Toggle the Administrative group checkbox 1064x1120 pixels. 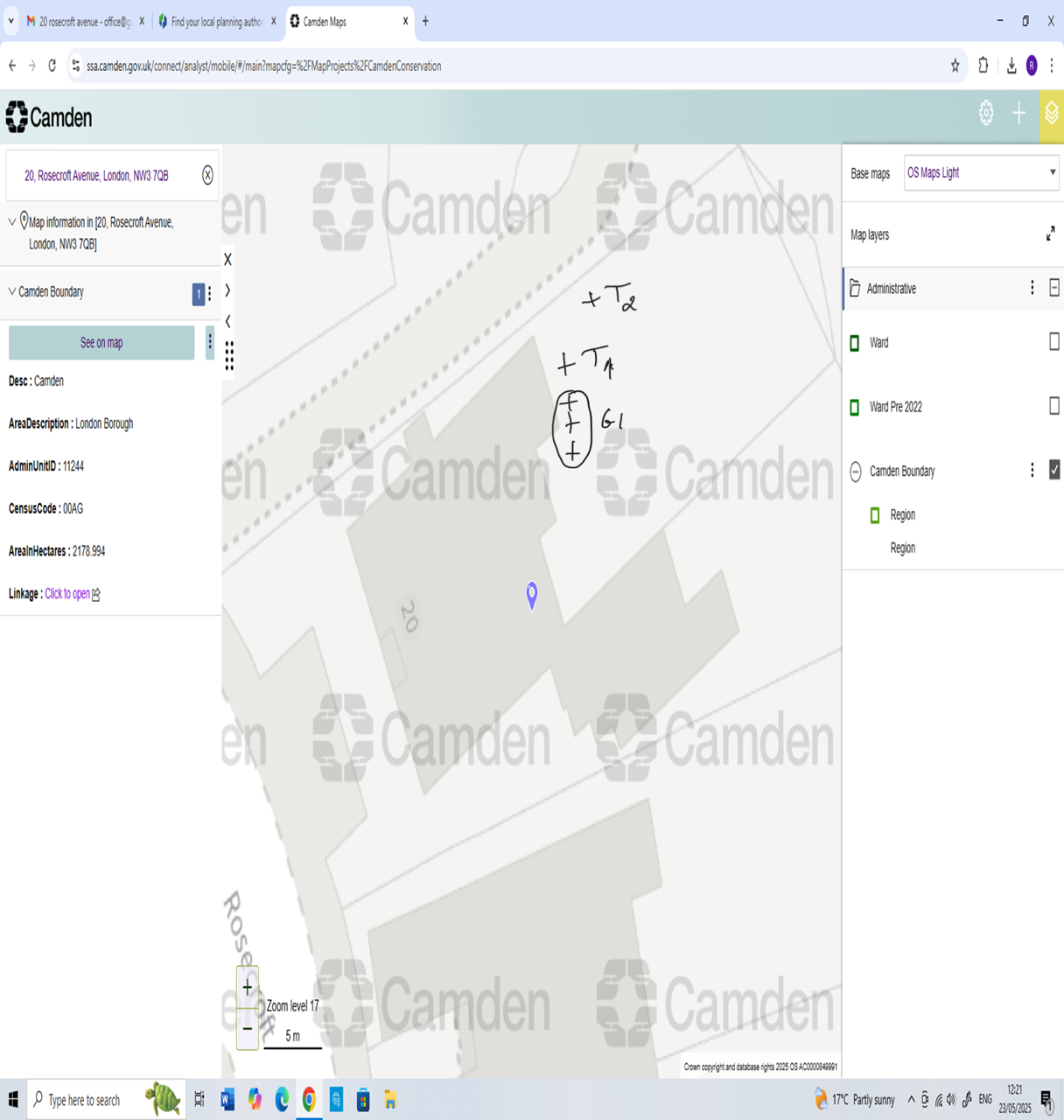(x=1054, y=288)
